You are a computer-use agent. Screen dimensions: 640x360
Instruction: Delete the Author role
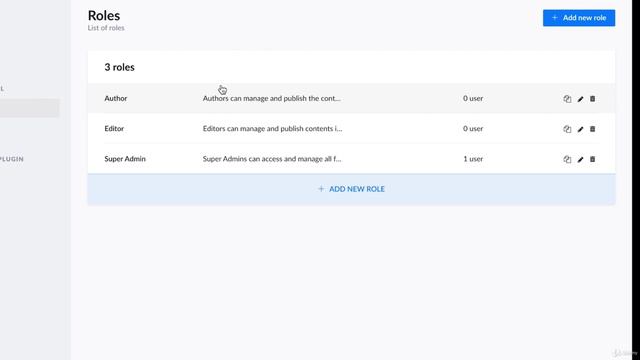593,99
